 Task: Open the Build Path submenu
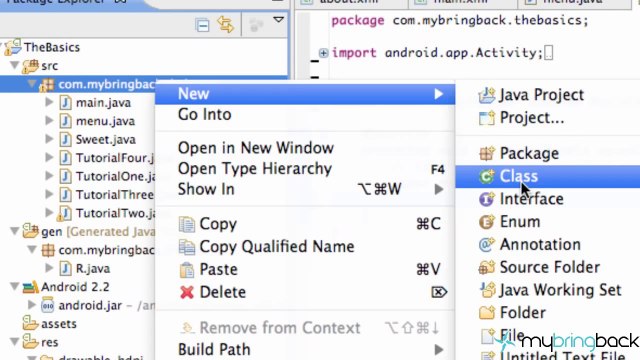pos(305,349)
